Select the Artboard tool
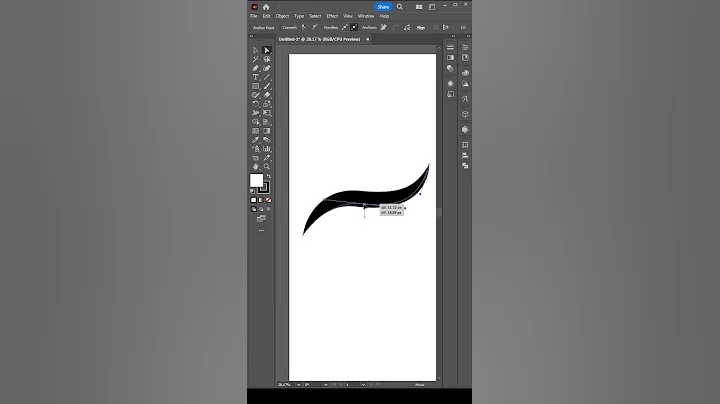 (x=256, y=158)
